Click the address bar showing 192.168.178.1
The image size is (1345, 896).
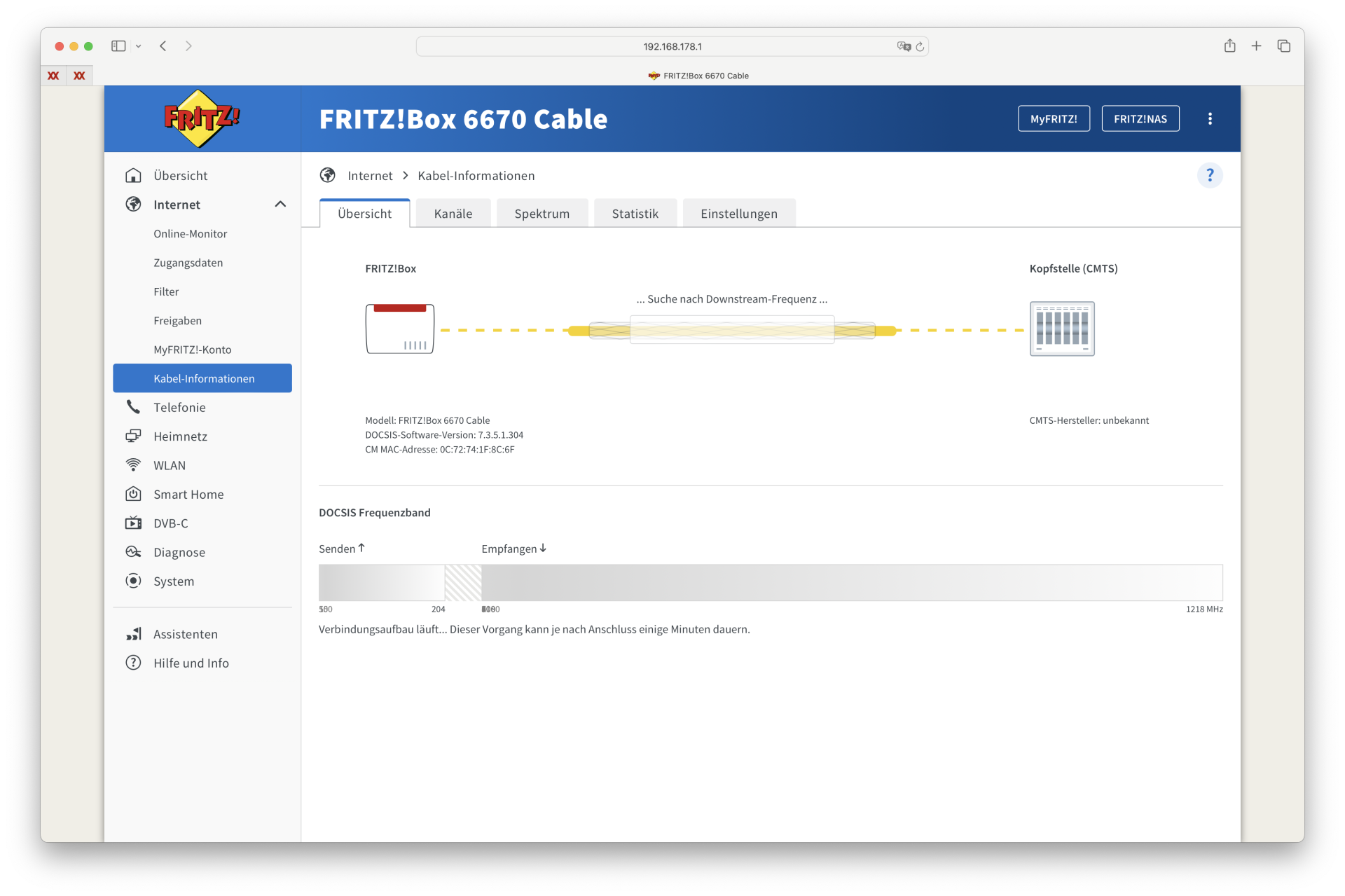coord(672,46)
